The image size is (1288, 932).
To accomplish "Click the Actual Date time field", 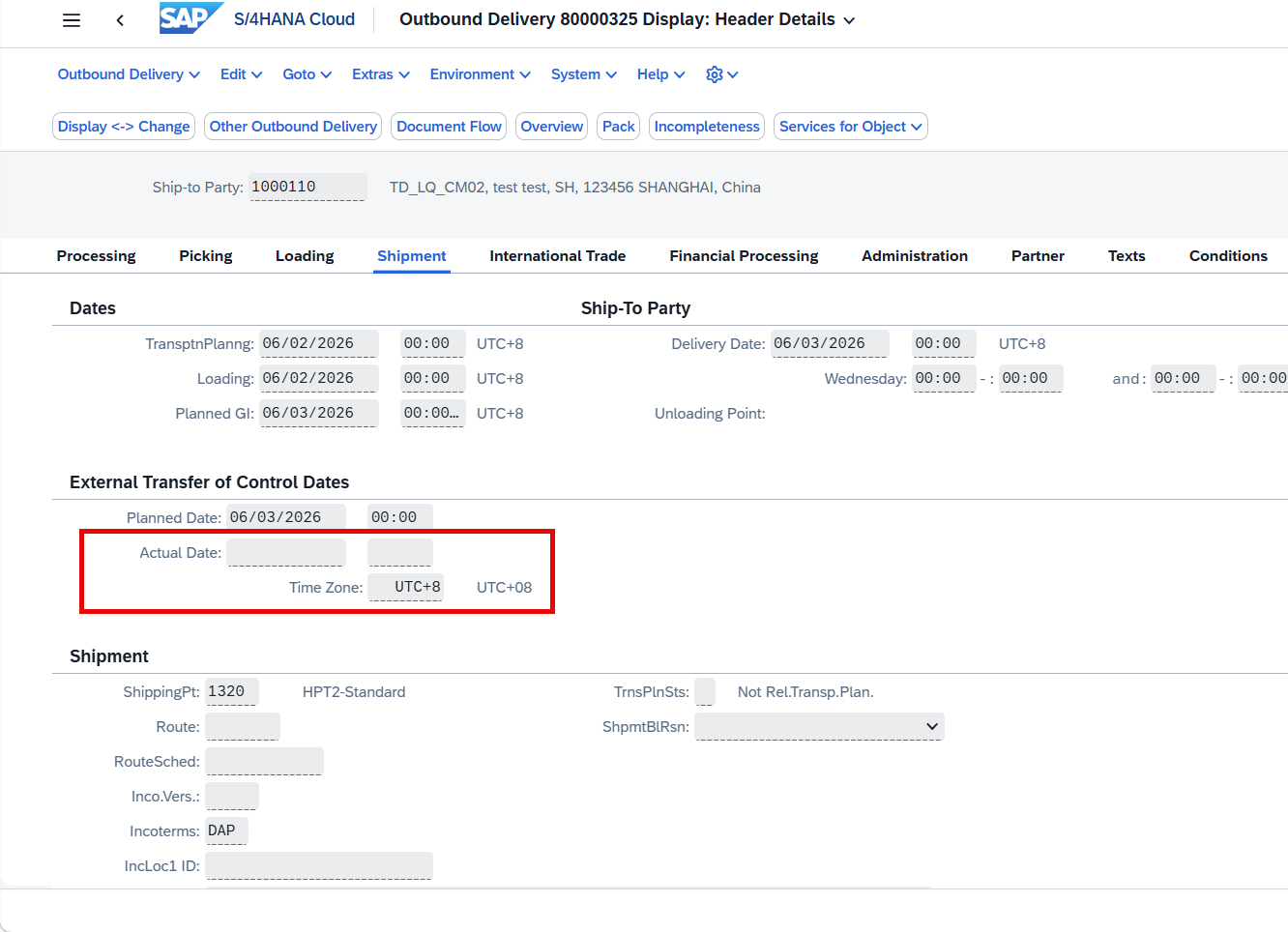I will tap(400, 552).
